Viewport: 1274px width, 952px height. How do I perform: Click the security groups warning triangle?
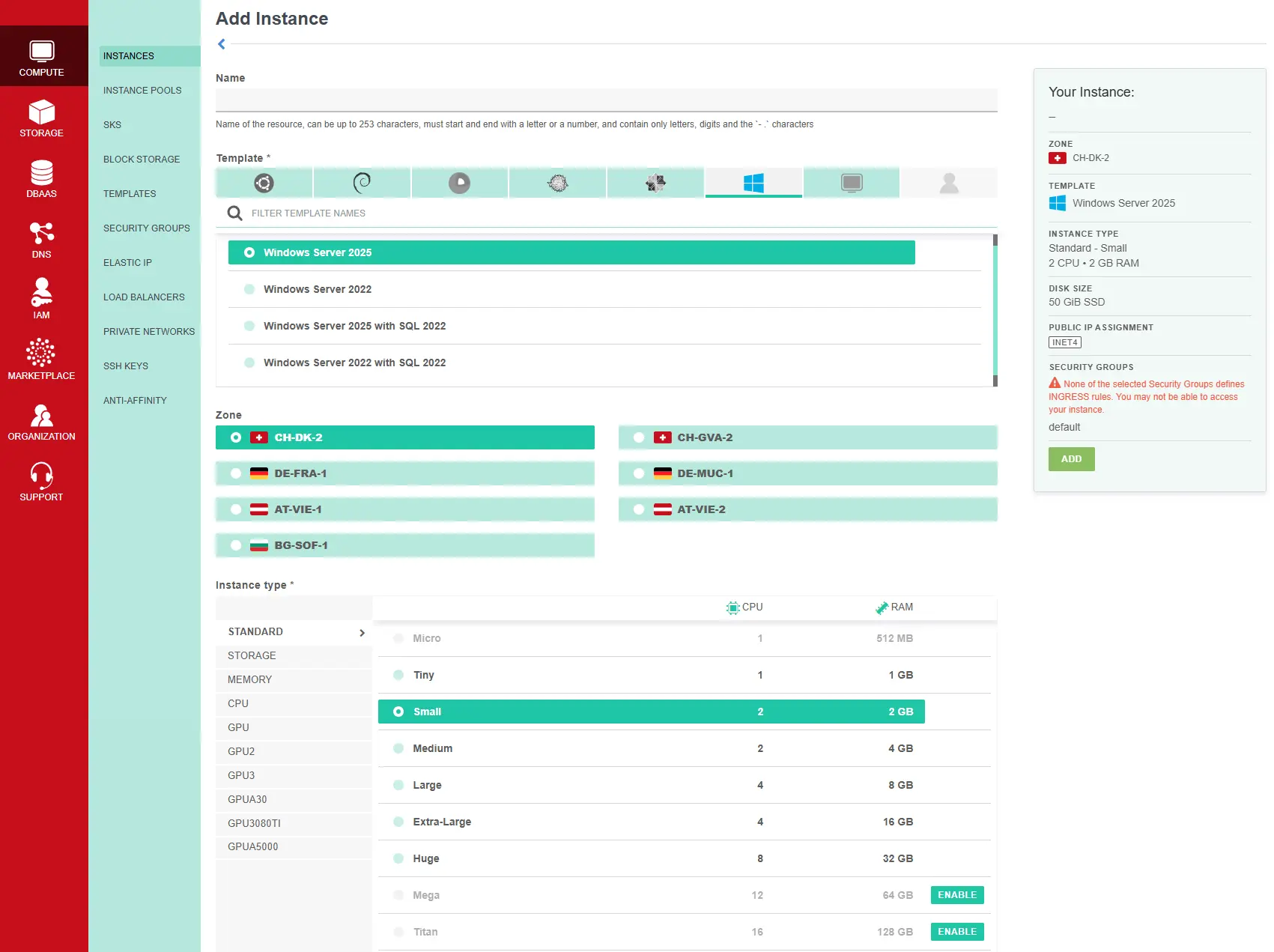[x=1055, y=383]
